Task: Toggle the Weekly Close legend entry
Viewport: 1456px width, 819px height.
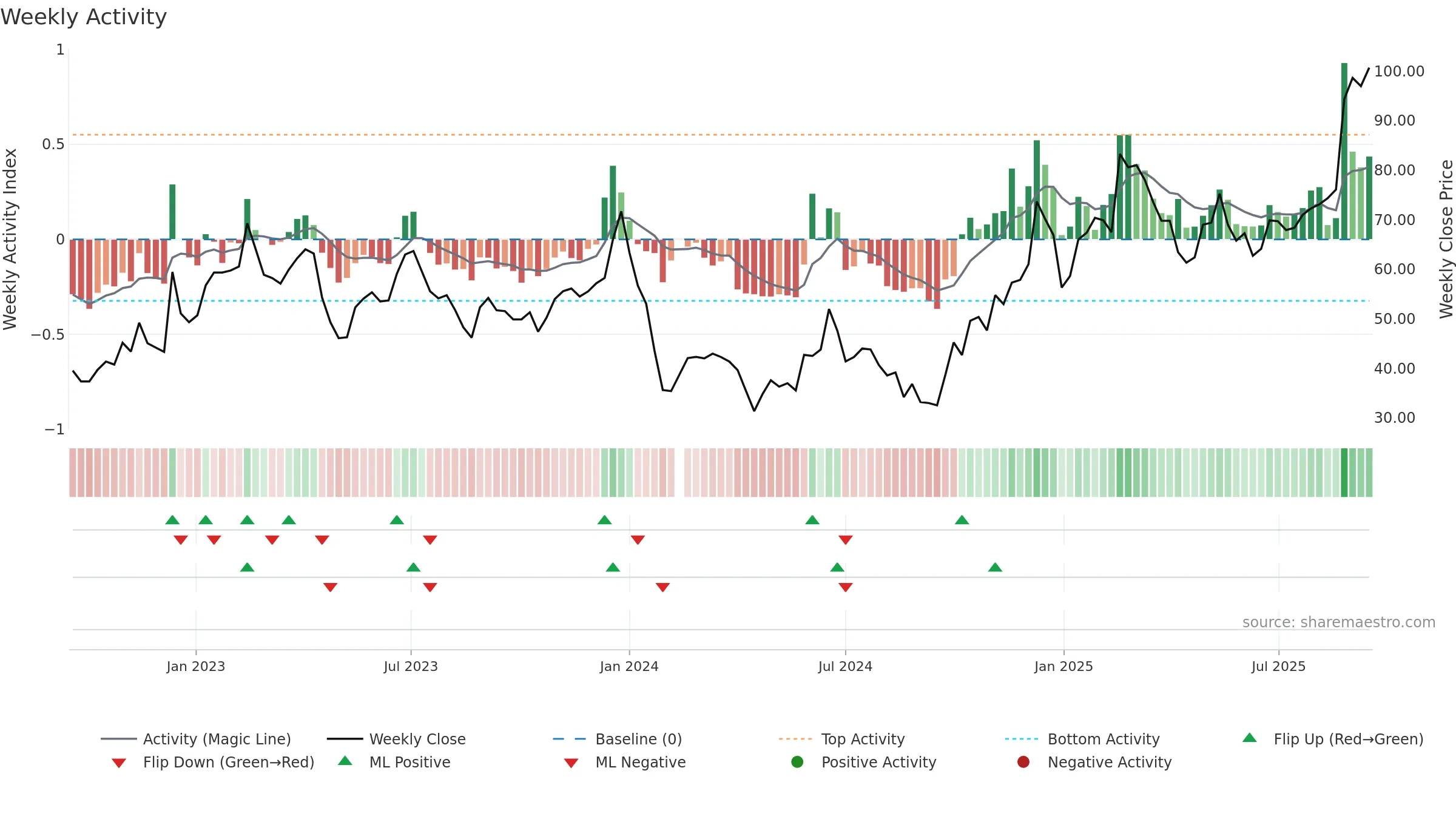Action: click(396, 739)
